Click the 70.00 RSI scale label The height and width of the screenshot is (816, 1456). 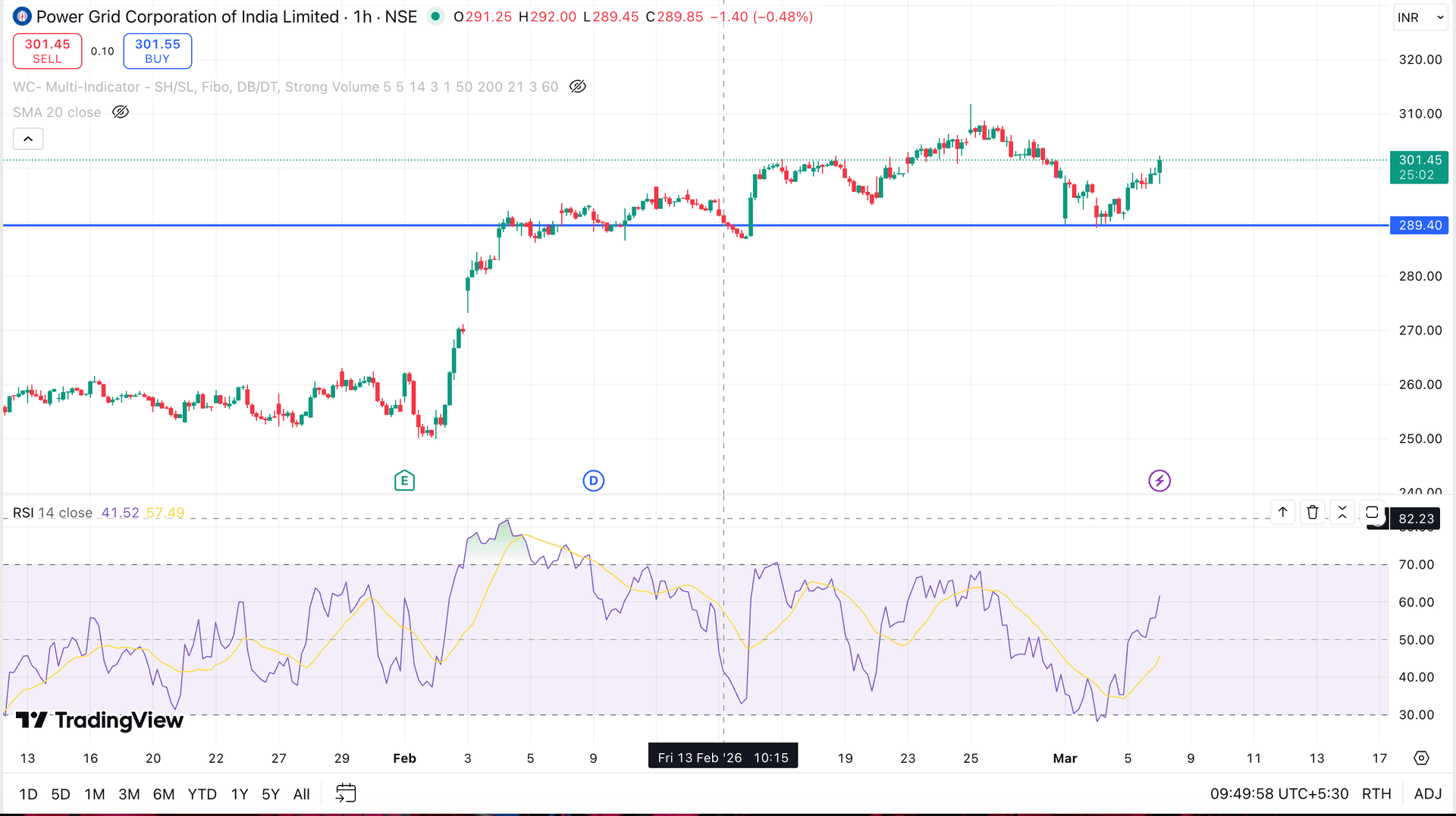[1417, 565]
